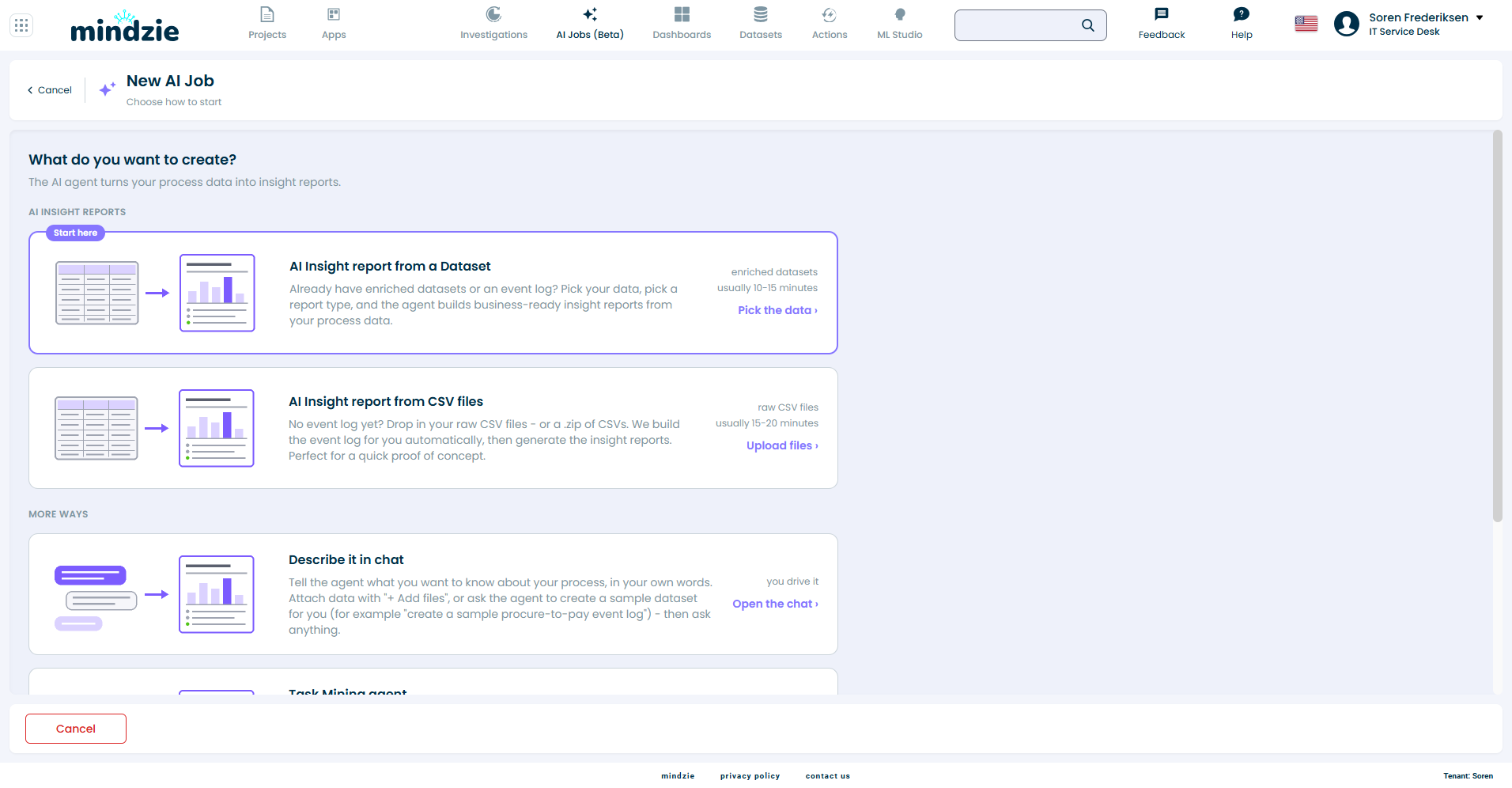Click the Datasets database icon
Screen dimensions: 1512x788
[x=761, y=14]
